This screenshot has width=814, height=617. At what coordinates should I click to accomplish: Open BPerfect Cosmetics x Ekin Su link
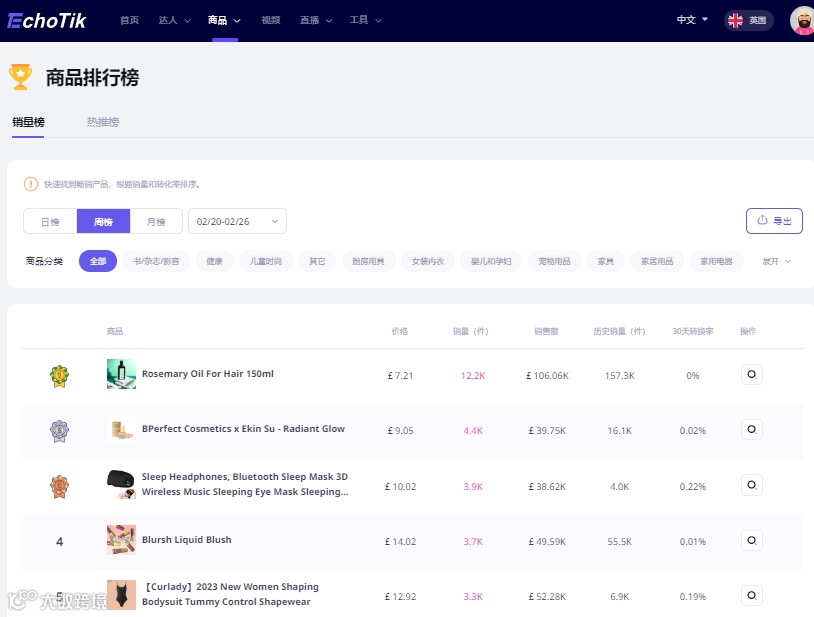[243, 429]
